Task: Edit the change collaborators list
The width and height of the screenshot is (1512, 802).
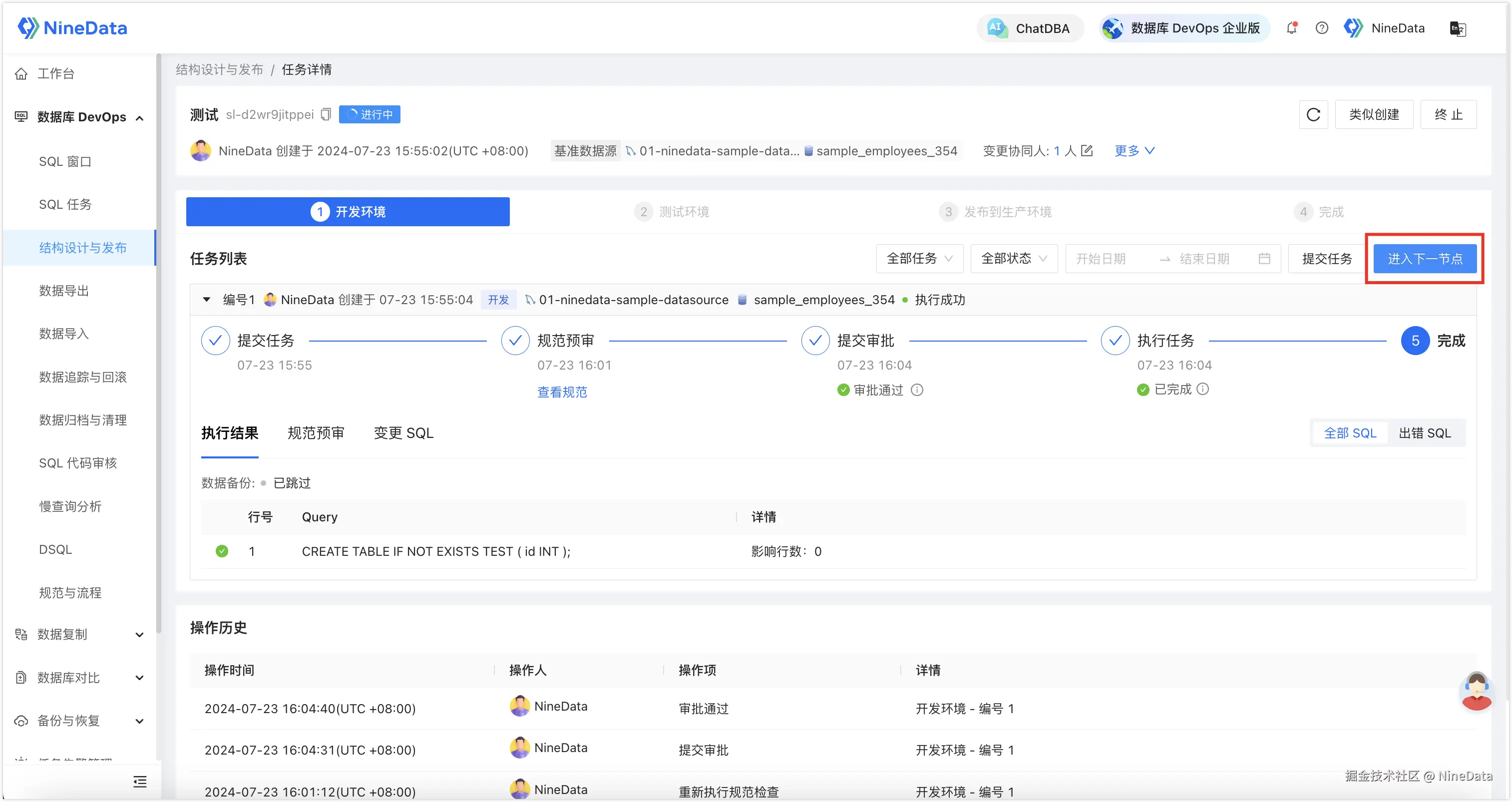Action: (1087, 151)
